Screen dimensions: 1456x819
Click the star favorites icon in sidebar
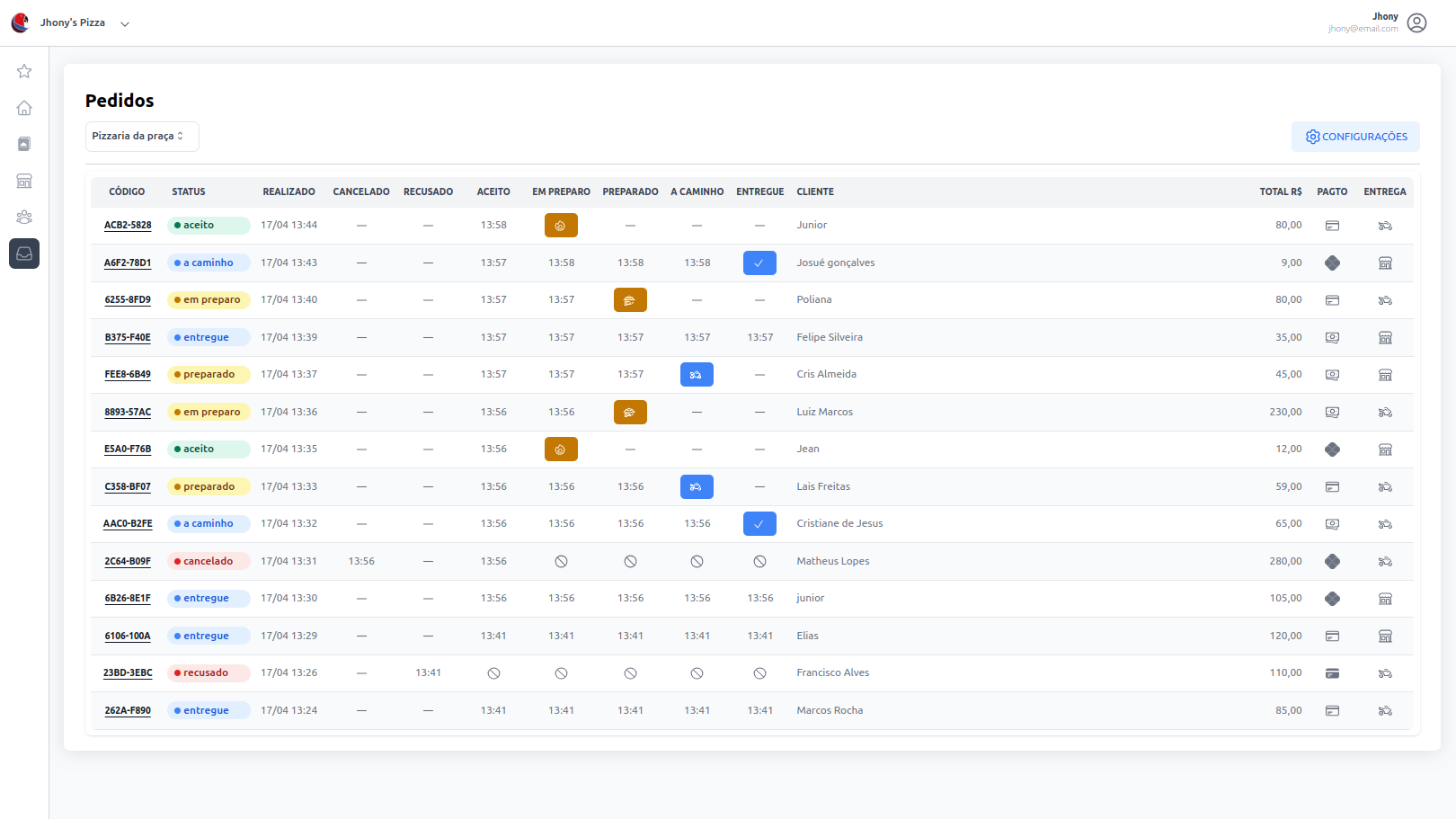pyautogui.click(x=24, y=71)
